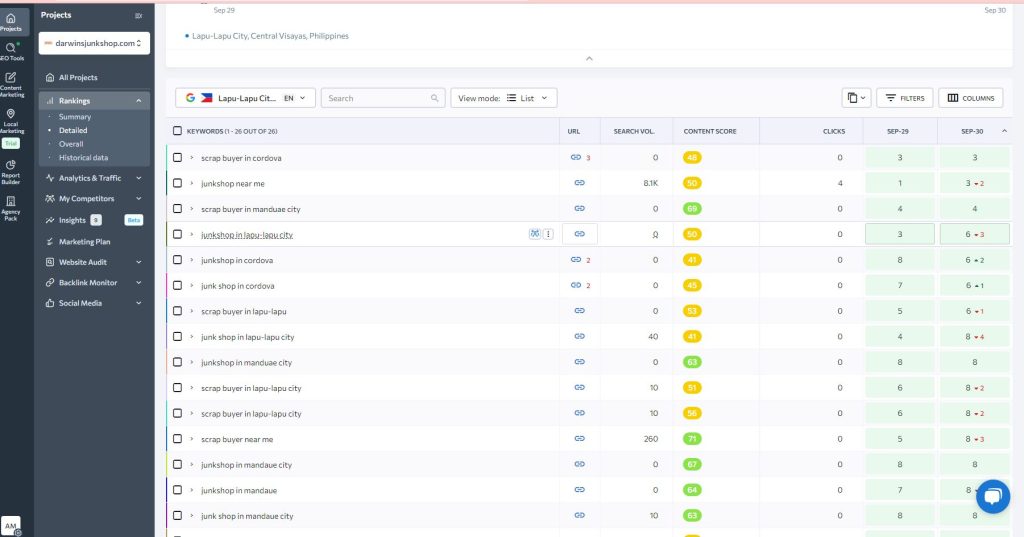Open Marketing Plan menu item

pos(84,242)
